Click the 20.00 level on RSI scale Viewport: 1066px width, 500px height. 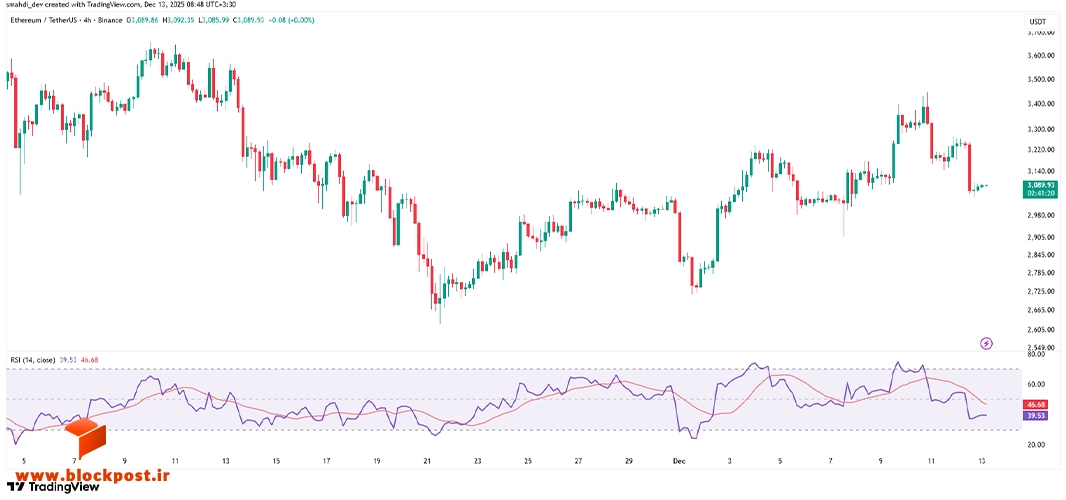(x=1037, y=444)
